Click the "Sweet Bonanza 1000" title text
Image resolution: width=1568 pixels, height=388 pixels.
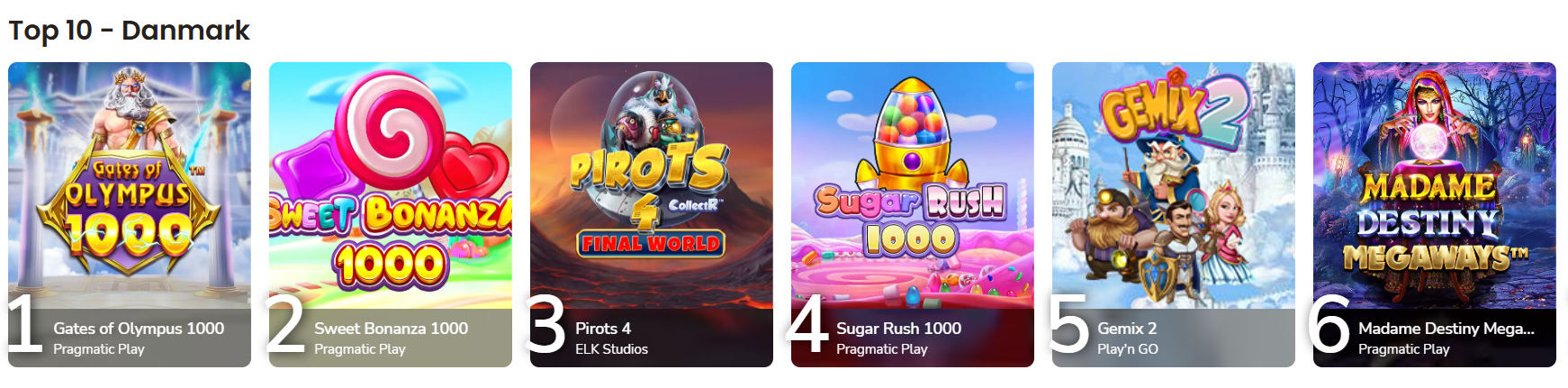click(x=391, y=329)
